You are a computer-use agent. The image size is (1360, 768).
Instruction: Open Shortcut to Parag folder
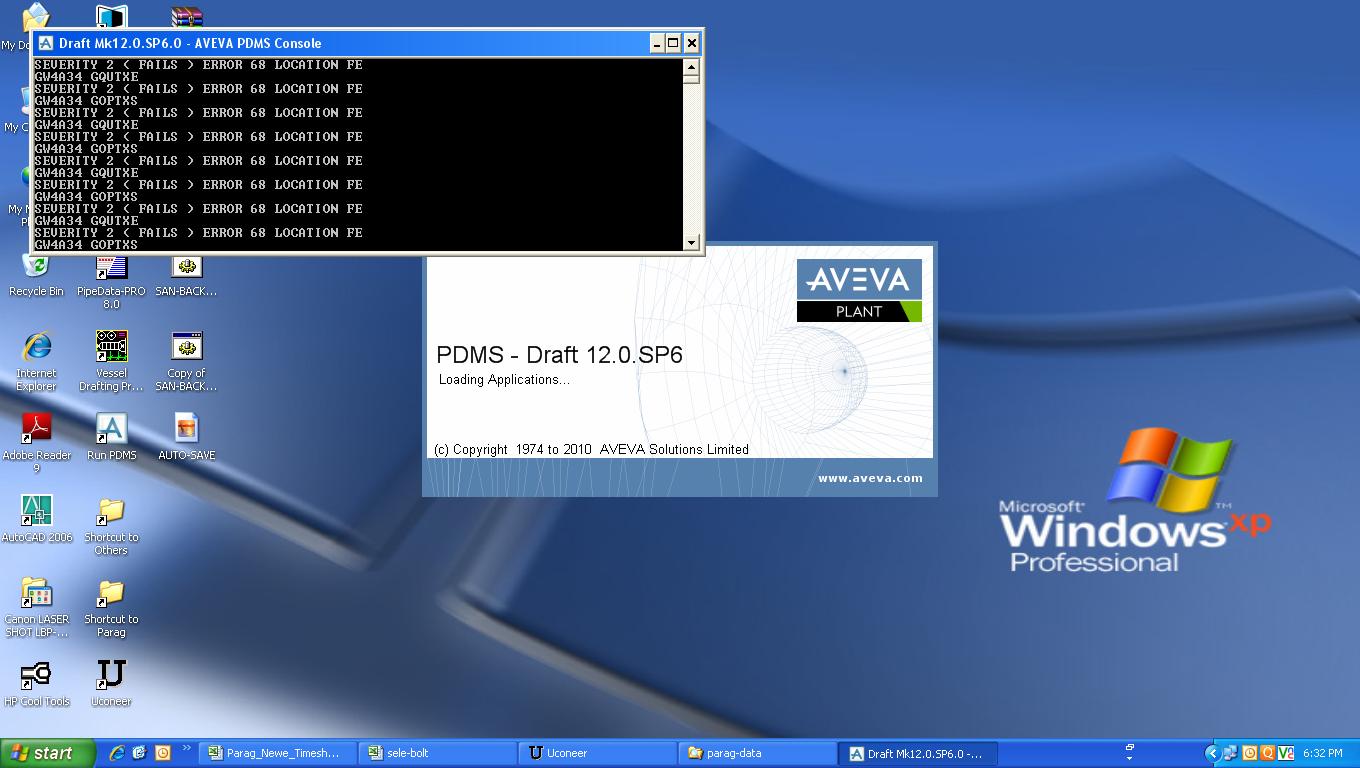(111, 608)
